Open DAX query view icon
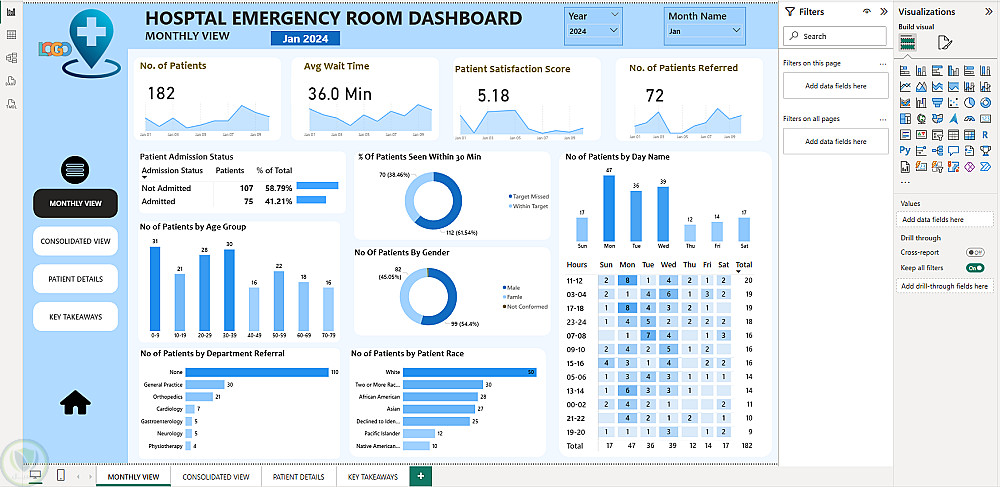The height and width of the screenshot is (487, 1000). pos(11,81)
